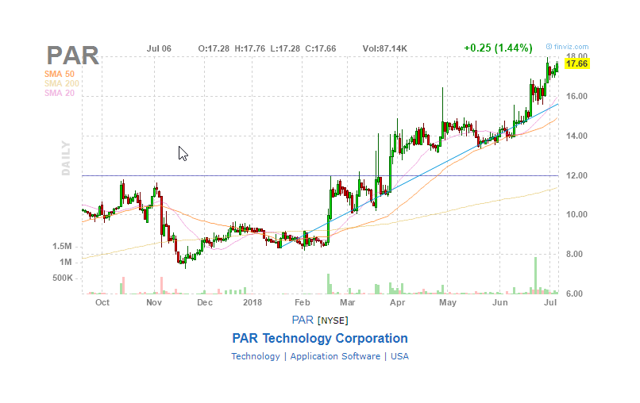This screenshot has height=403, width=640.
Task: Click the Apr month label on the time axis
Action: (x=397, y=303)
